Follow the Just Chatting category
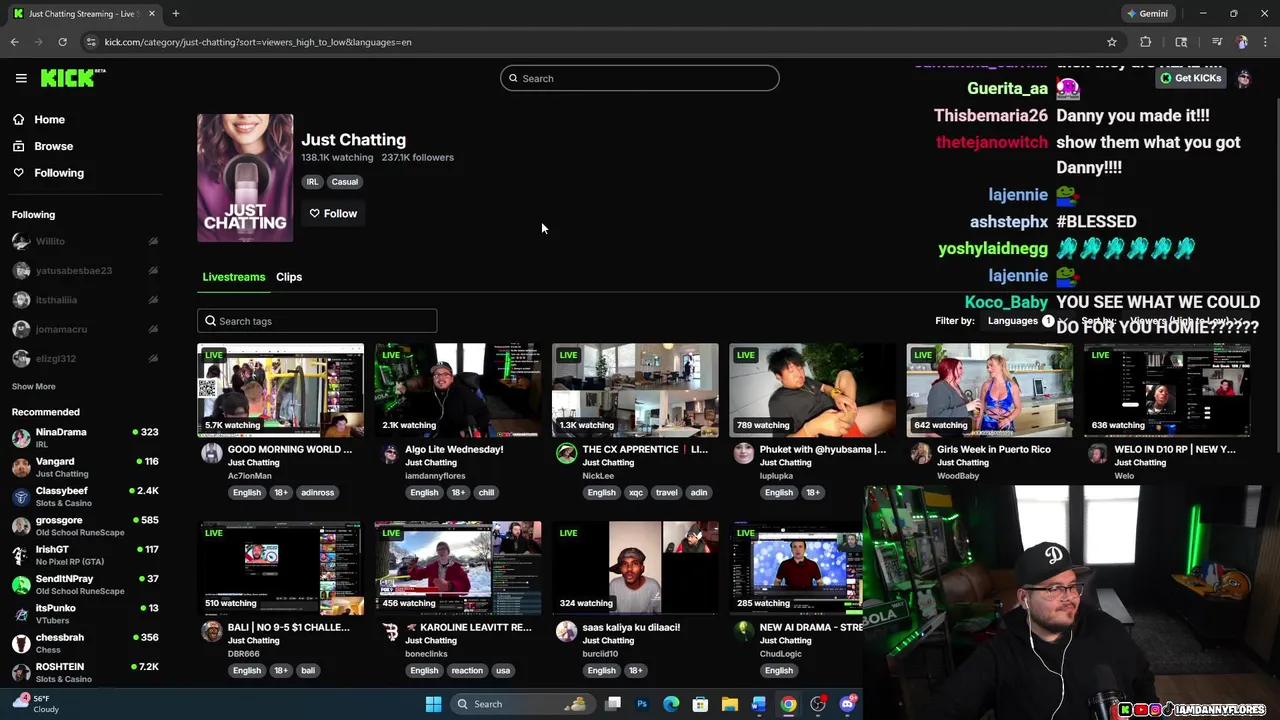This screenshot has width=1280, height=720. [333, 213]
